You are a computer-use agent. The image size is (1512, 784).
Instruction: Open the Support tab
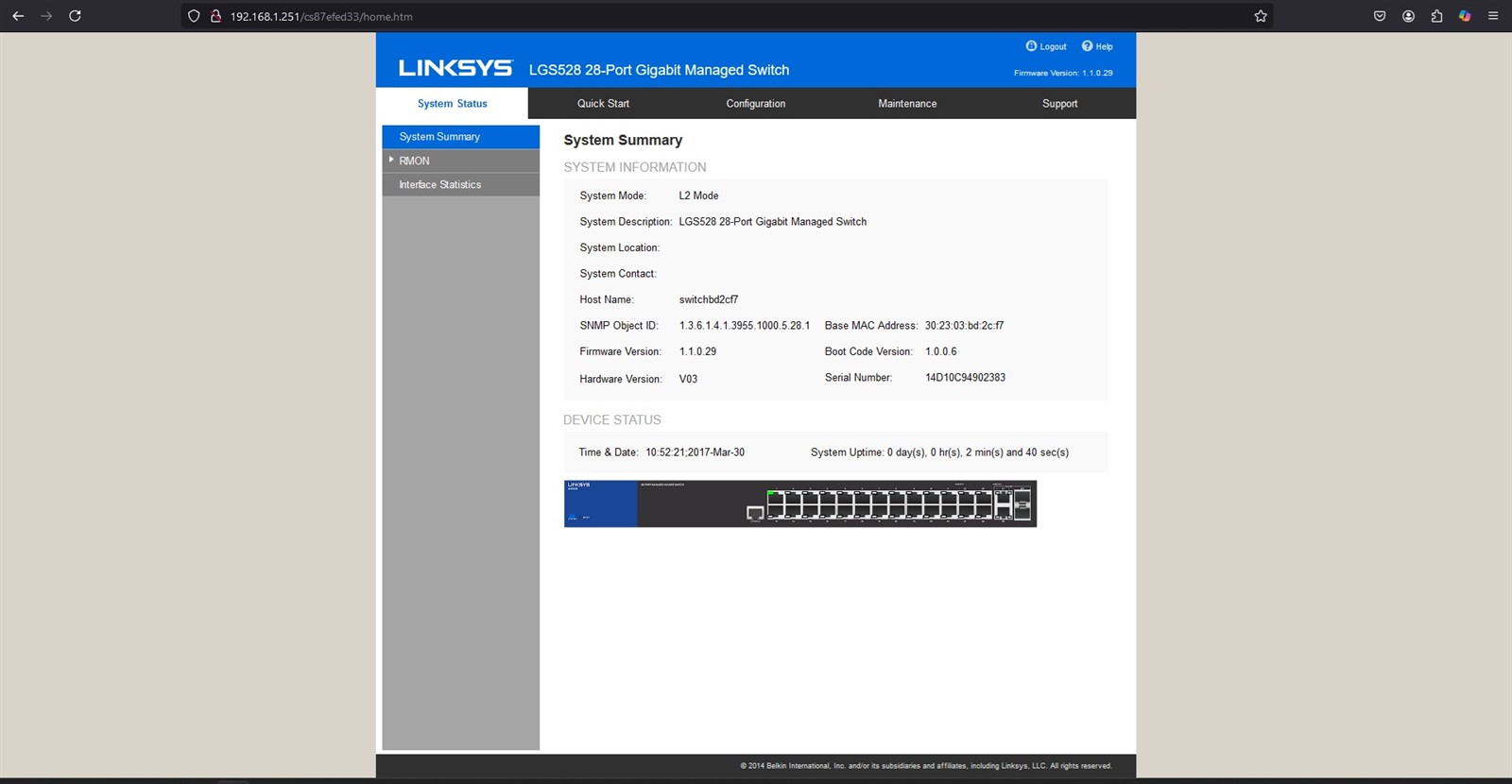1059,104
